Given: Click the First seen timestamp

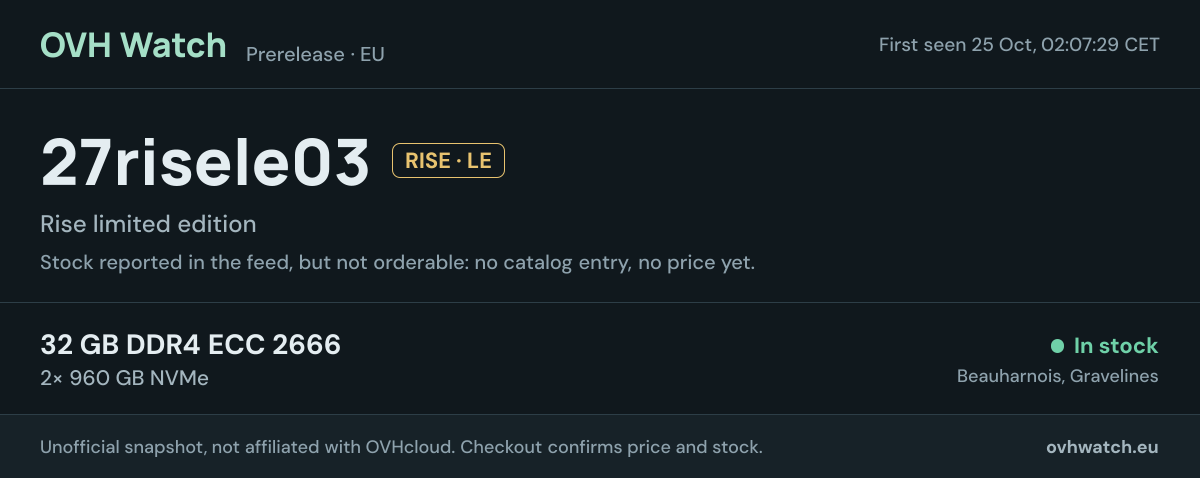Looking at the screenshot, I should click(1019, 45).
